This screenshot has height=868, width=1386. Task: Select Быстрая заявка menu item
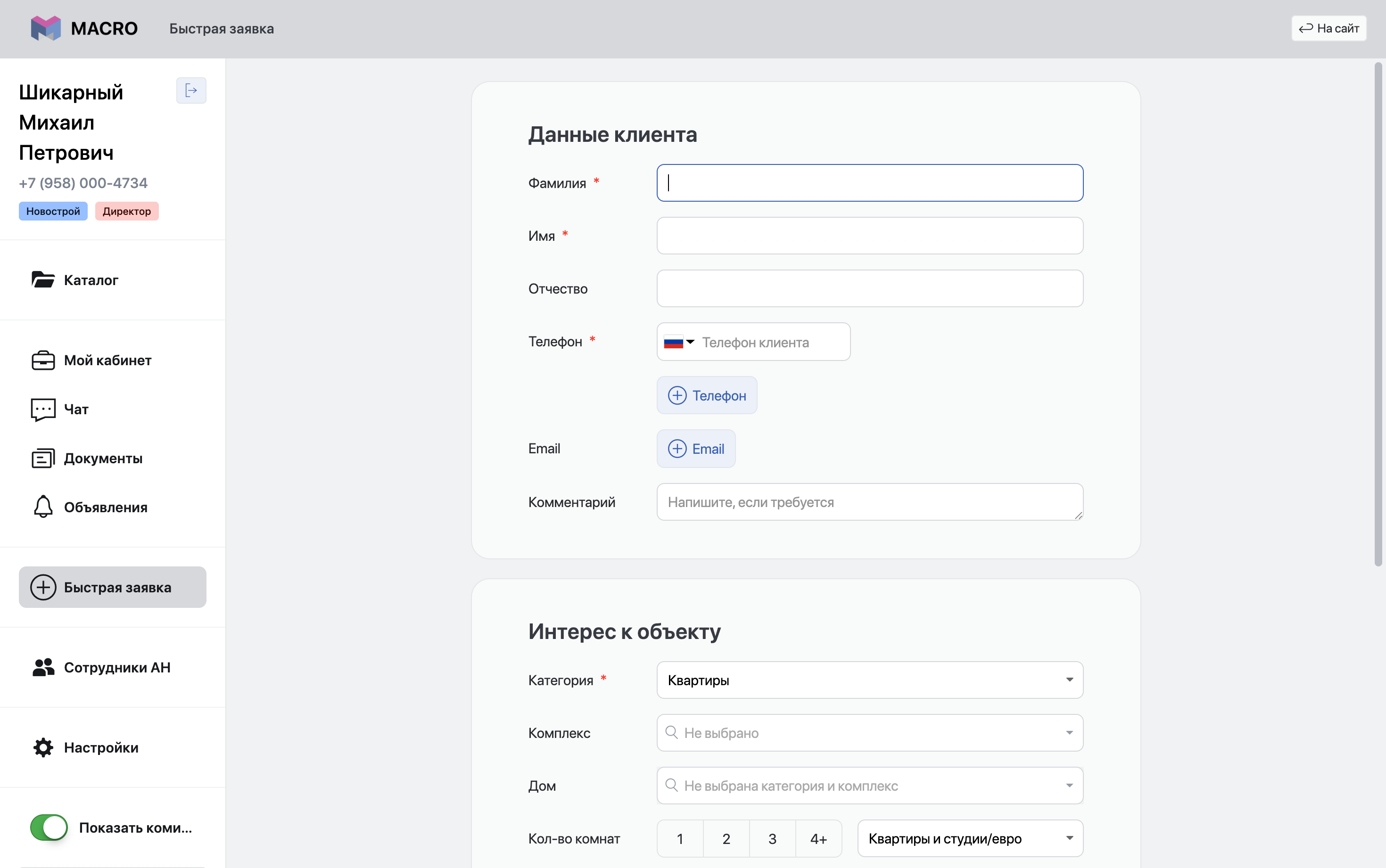pyautogui.click(x=113, y=587)
